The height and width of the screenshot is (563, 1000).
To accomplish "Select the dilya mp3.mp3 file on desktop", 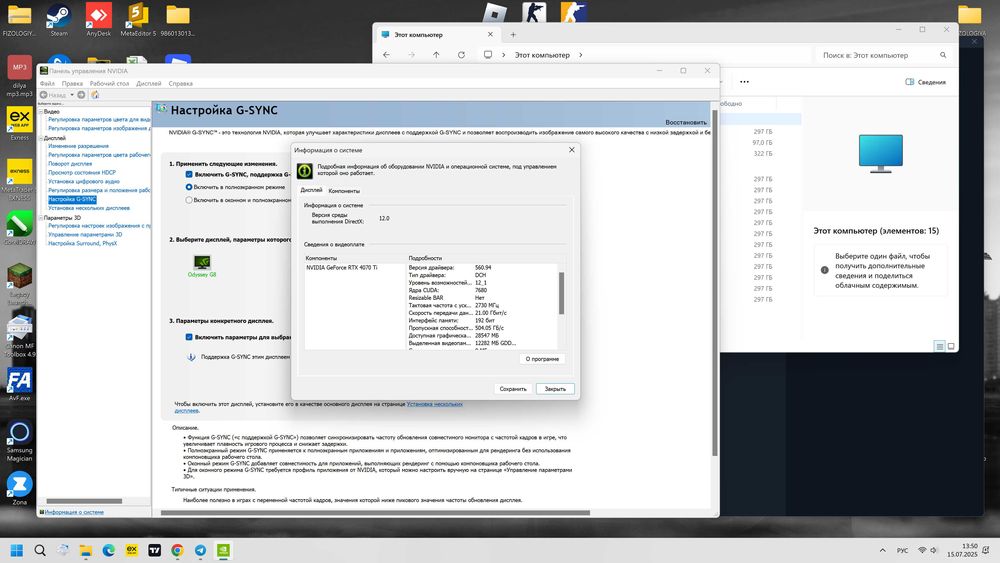I will click(19, 76).
